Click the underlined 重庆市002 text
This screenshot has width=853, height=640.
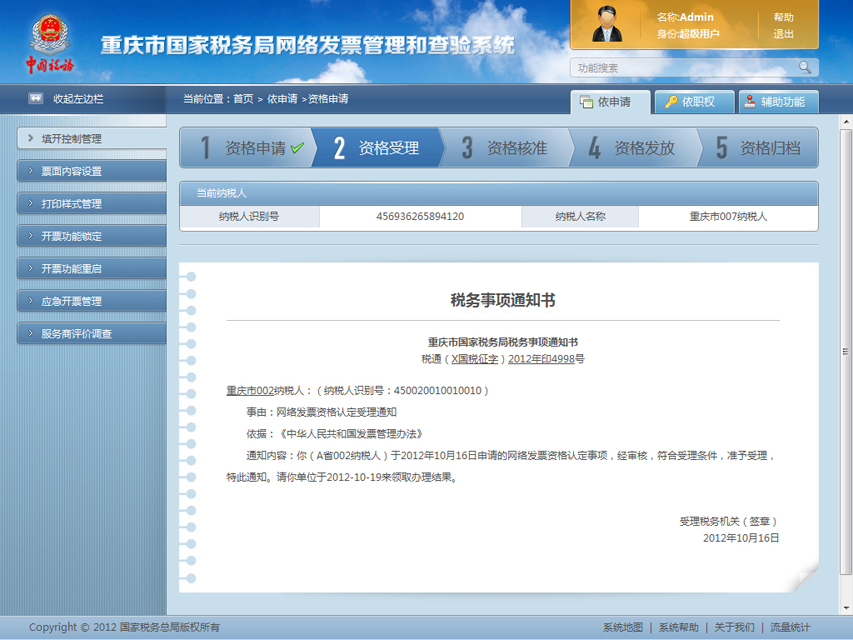click(250, 391)
